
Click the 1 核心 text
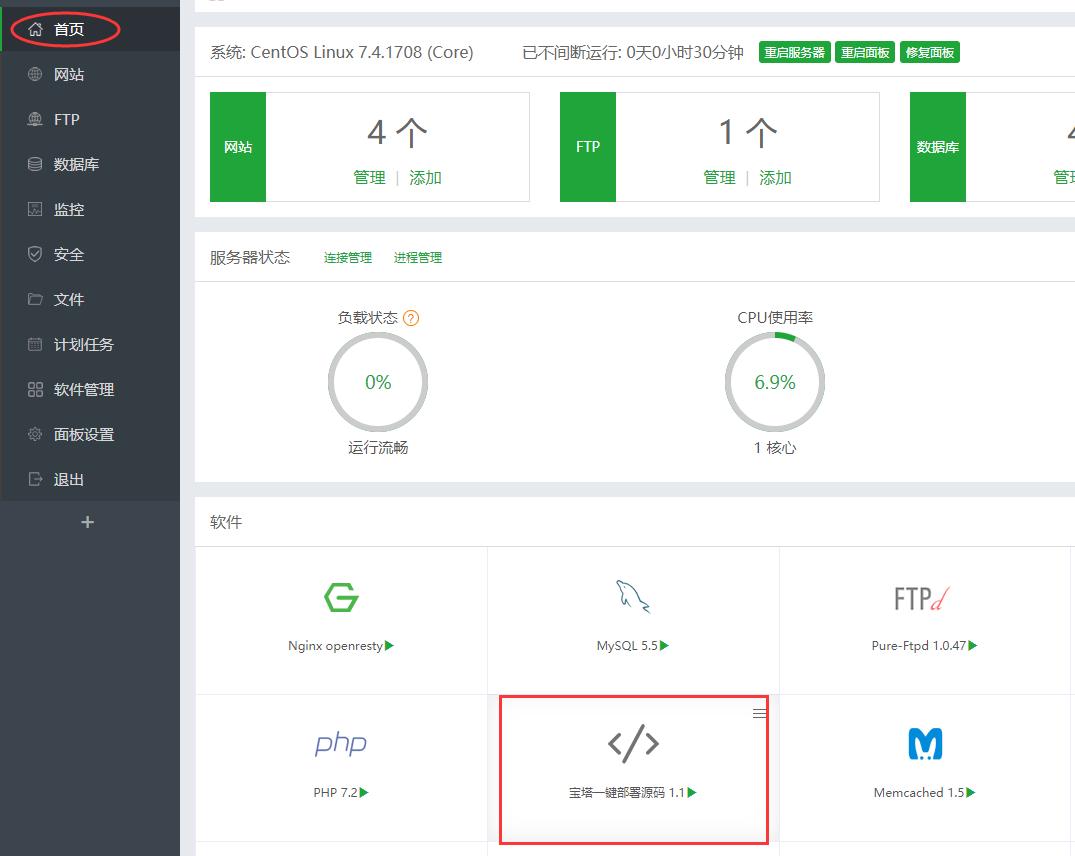point(775,448)
